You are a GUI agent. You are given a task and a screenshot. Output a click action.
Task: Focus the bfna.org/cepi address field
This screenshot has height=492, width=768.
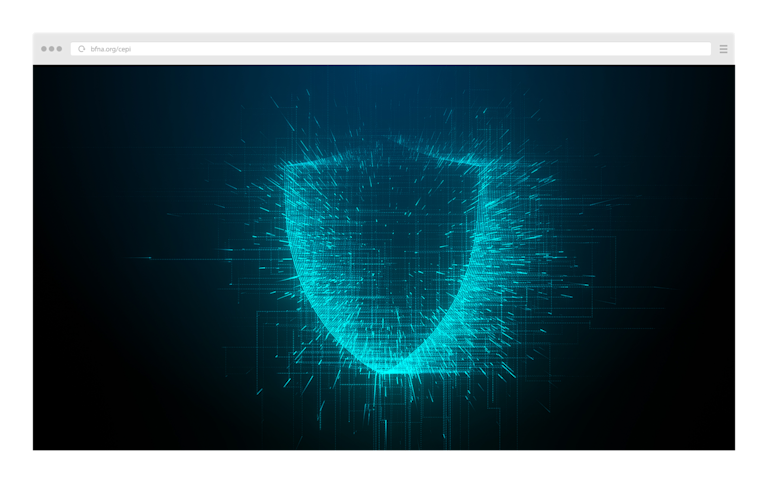(x=391, y=49)
